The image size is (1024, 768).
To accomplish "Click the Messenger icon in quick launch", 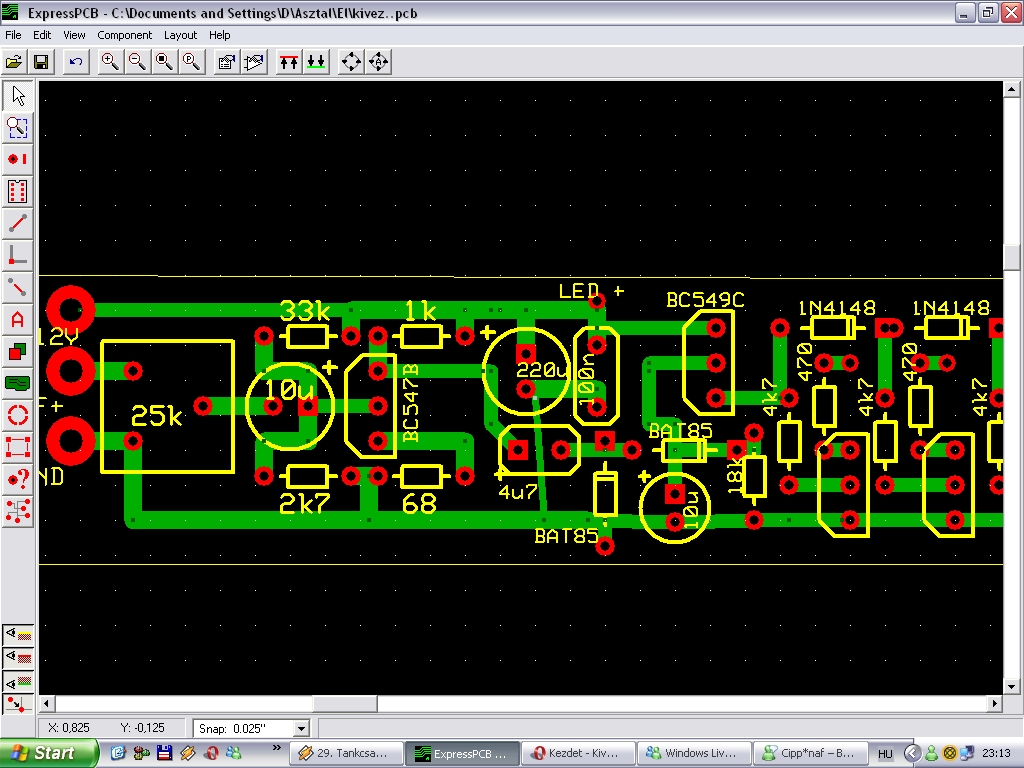I will click(233, 753).
